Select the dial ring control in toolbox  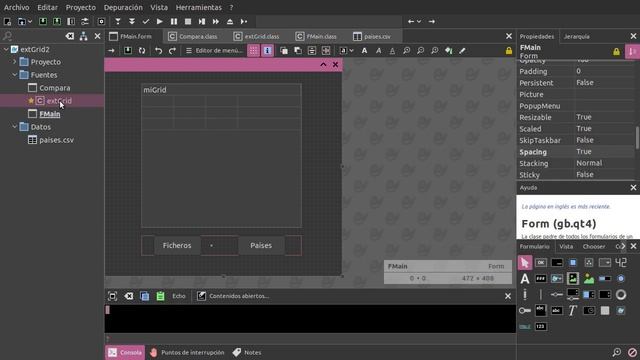(x=621, y=294)
